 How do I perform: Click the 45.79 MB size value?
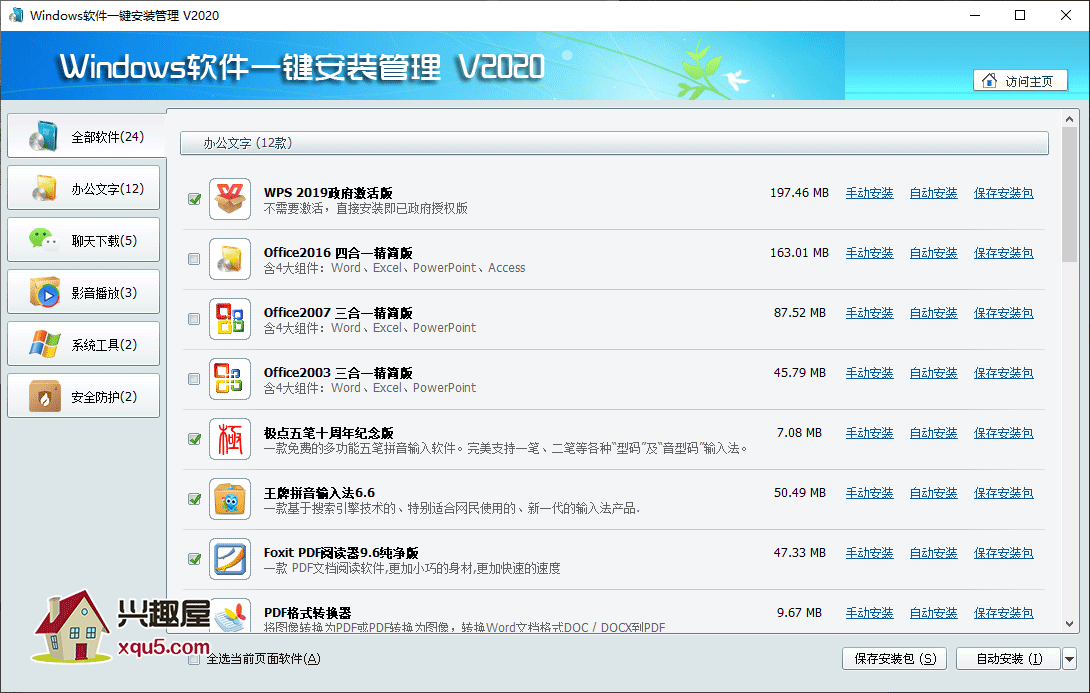click(x=799, y=373)
